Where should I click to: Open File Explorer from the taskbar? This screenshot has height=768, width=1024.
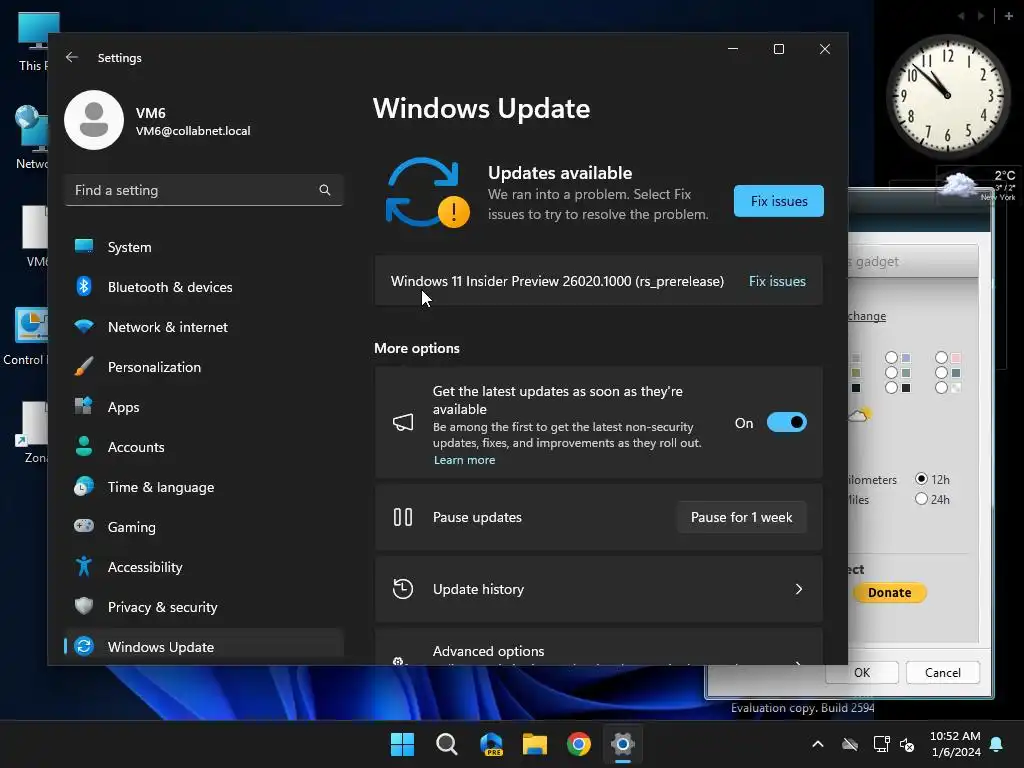click(x=535, y=744)
